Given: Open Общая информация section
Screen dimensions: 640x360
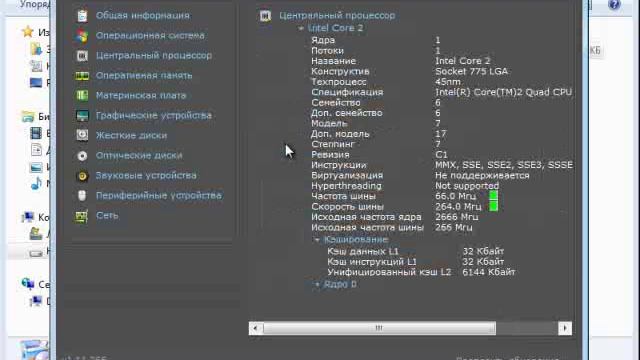Looking at the screenshot, I should [x=142, y=16].
